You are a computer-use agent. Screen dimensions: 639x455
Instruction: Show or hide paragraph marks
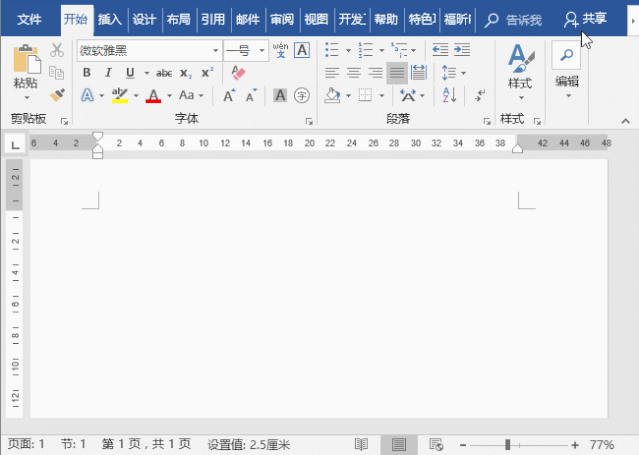coord(480,95)
